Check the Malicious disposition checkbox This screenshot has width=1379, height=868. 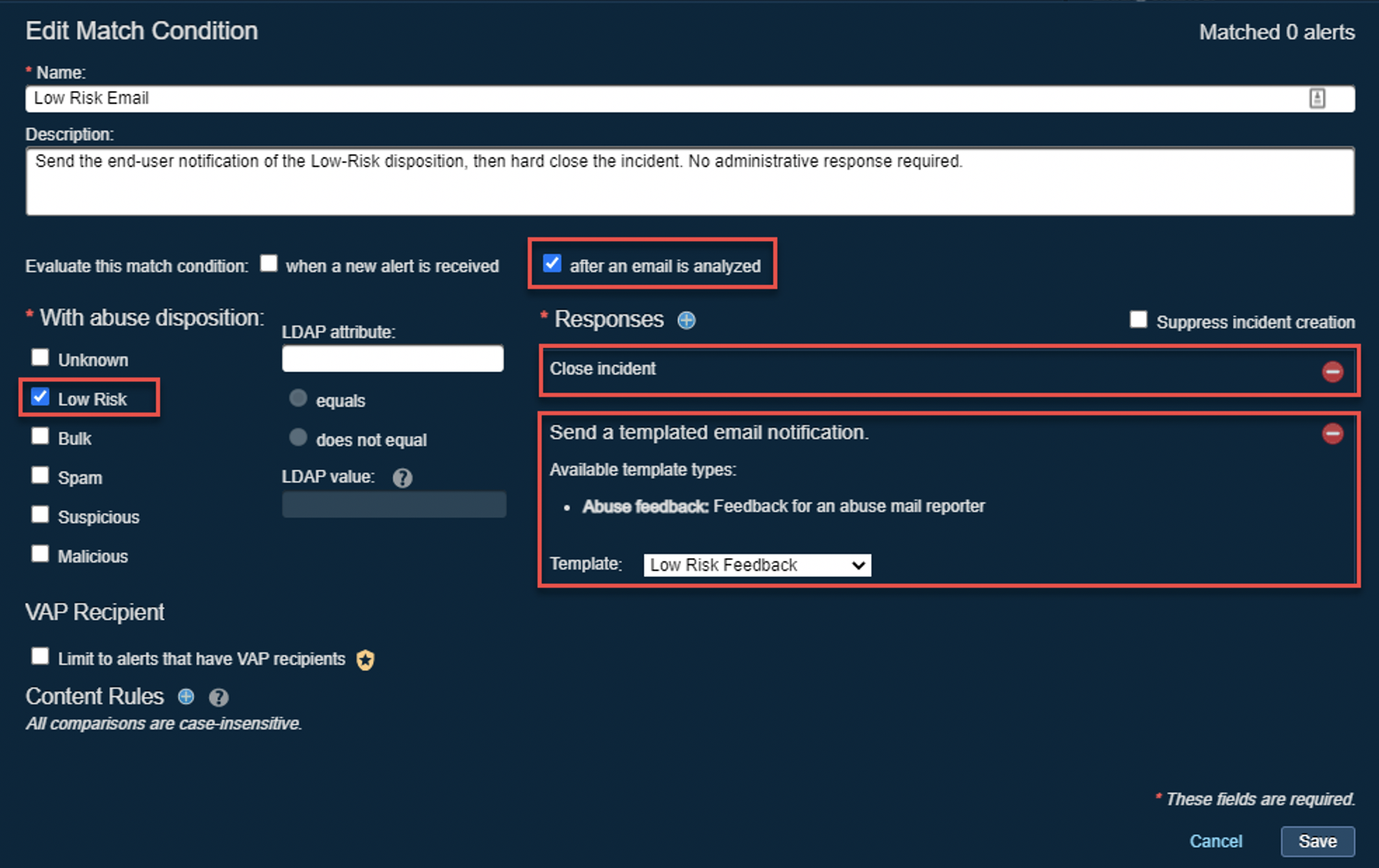(x=40, y=554)
